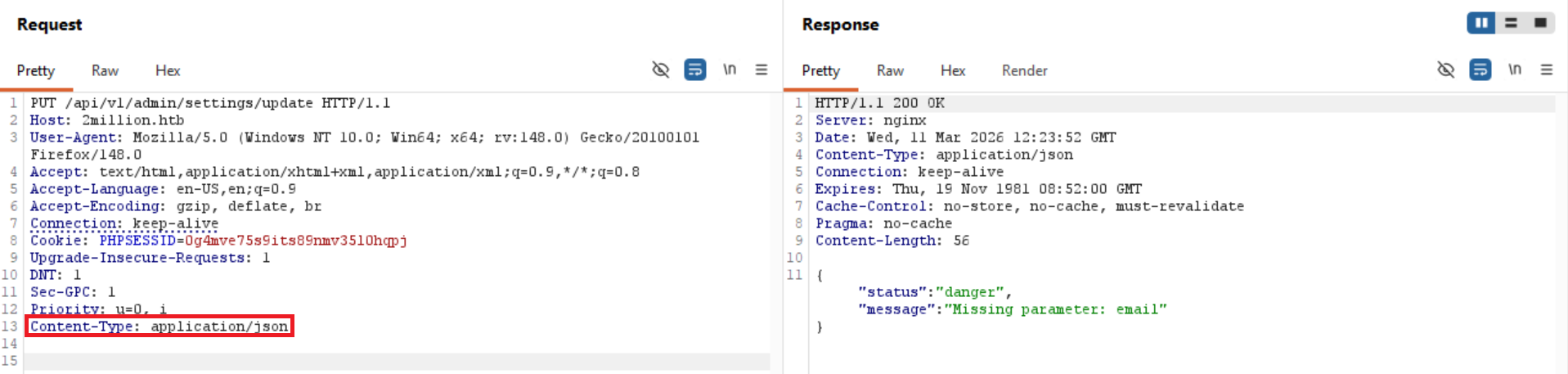Image resolution: width=1568 pixels, height=374 pixels.
Task: Click the Pragma: no-cache header
Action: [883, 223]
